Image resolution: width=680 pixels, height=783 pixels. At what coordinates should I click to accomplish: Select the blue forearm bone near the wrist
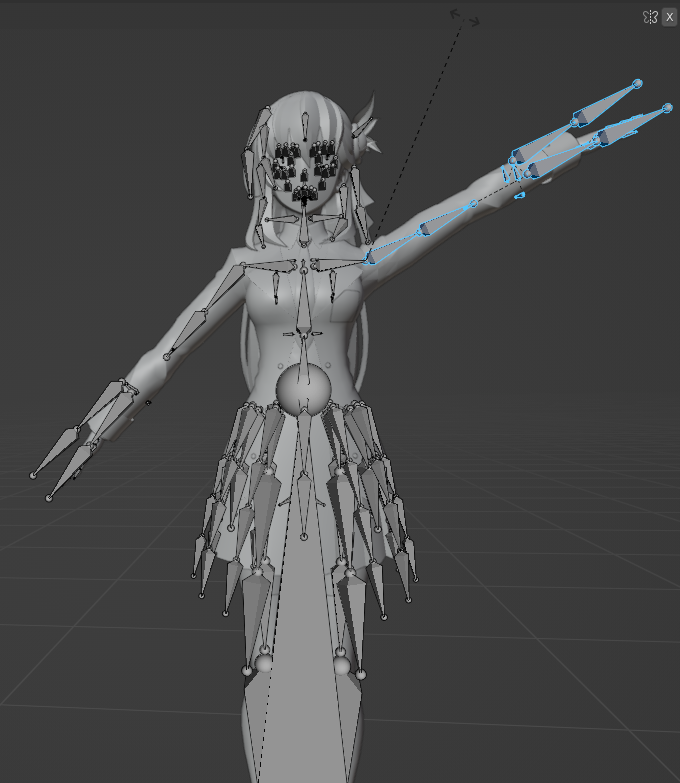(x=468, y=207)
